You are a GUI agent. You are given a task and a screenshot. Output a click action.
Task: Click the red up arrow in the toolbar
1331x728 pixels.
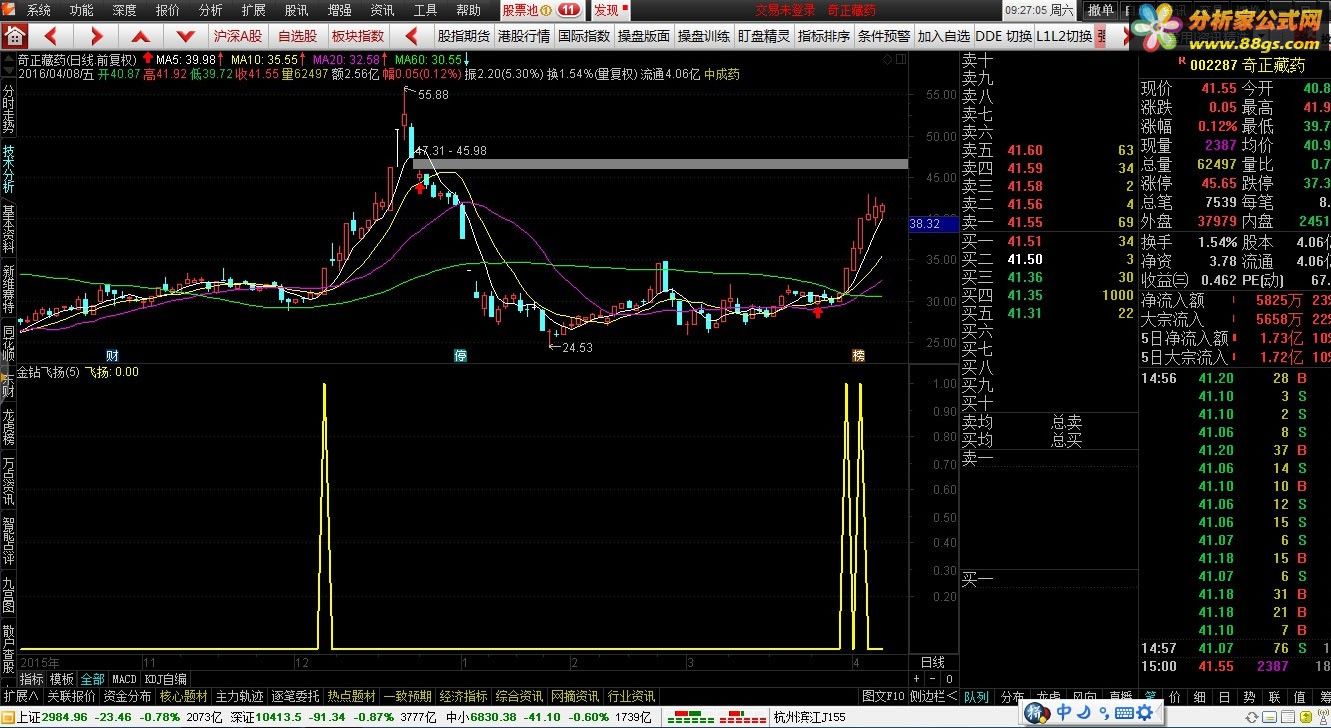click(140, 36)
